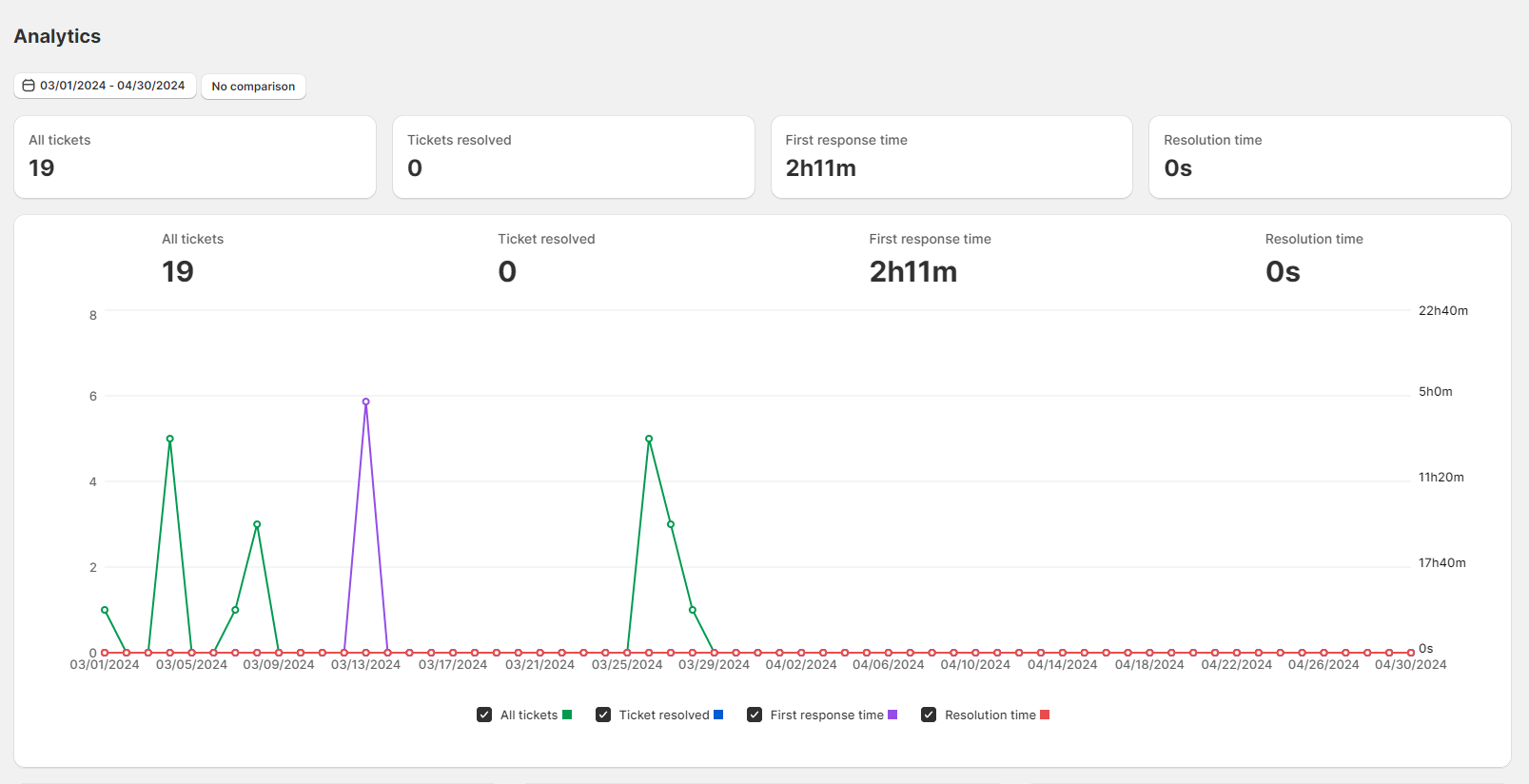Click the blue Ticket resolved color swatch
The image size is (1529, 784).
[718, 715]
